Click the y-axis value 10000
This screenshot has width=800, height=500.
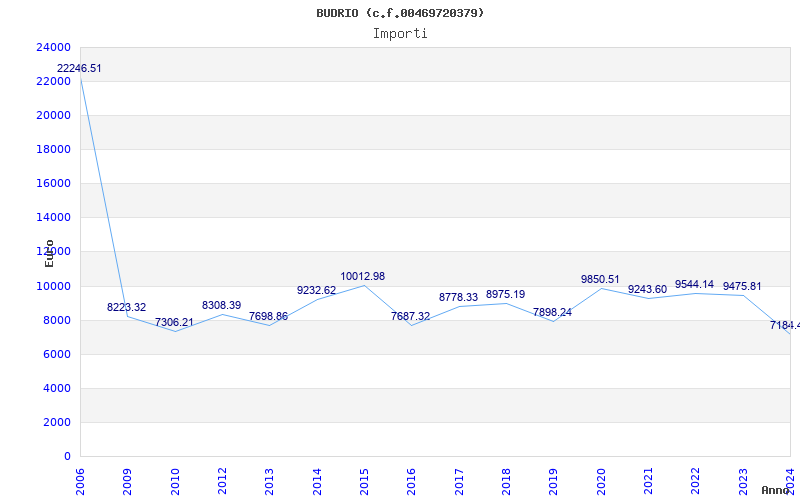pyautogui.click(x=54, y=286)
